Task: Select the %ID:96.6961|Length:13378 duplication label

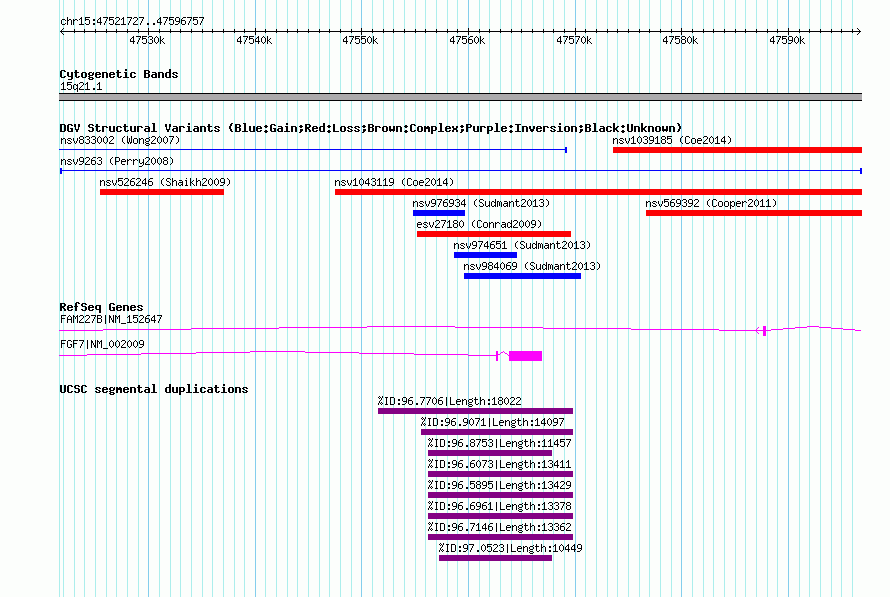Action: (499, 506)
